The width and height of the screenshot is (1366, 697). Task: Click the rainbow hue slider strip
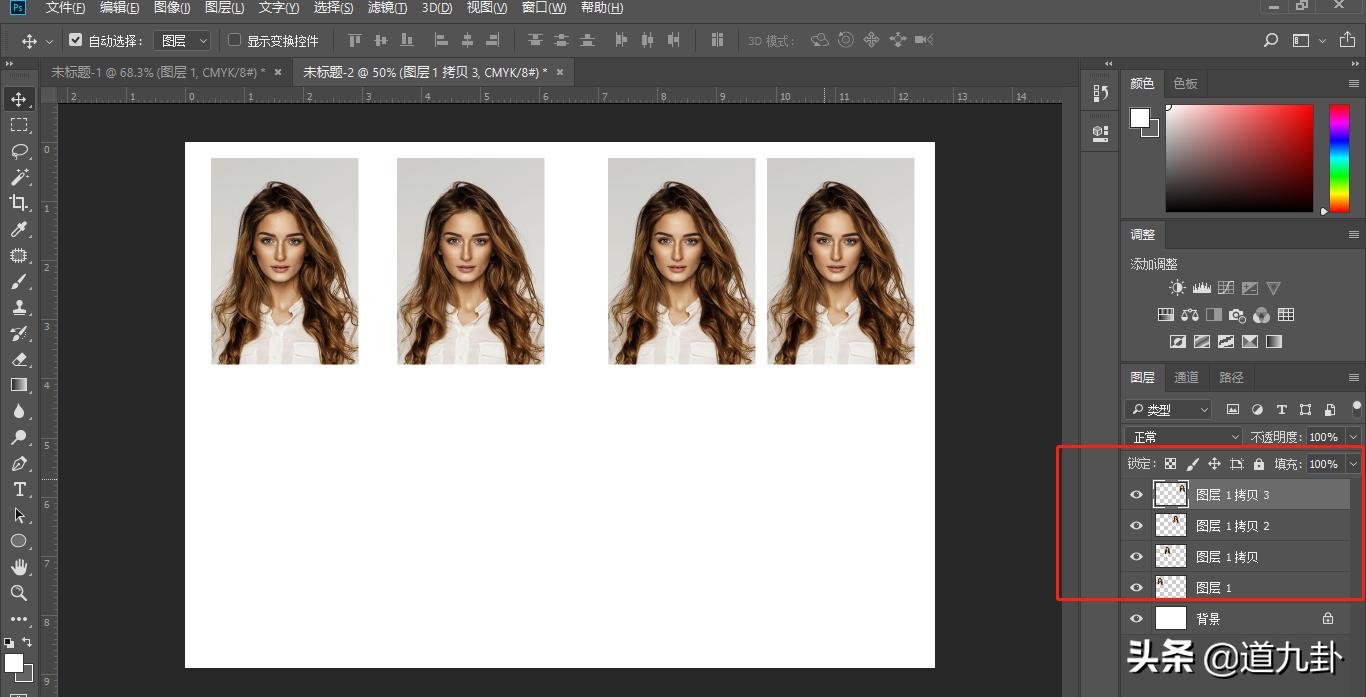point(1339,158)
